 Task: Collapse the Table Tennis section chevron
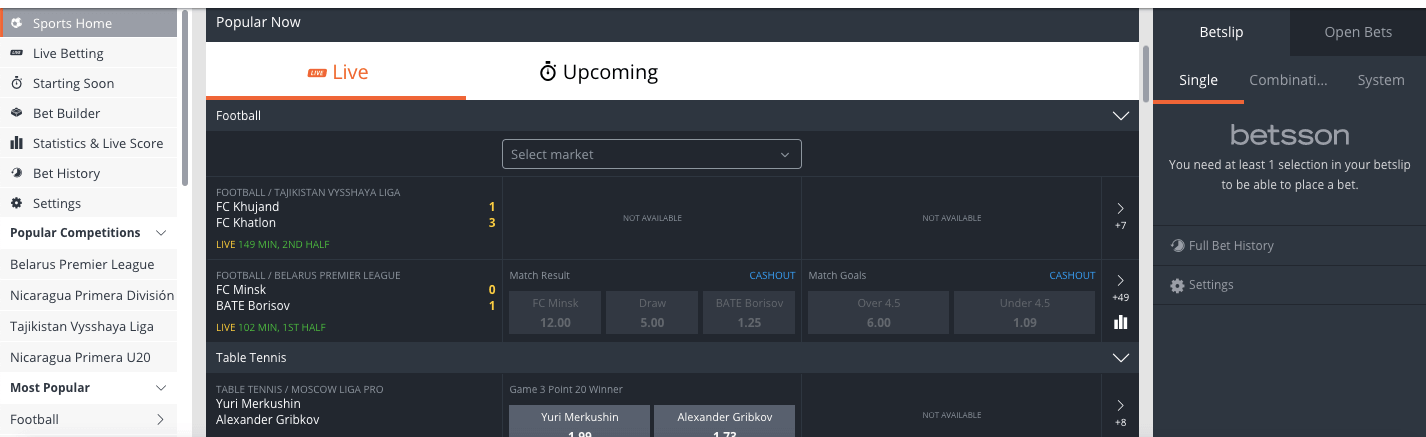[x=1121, y=357]
